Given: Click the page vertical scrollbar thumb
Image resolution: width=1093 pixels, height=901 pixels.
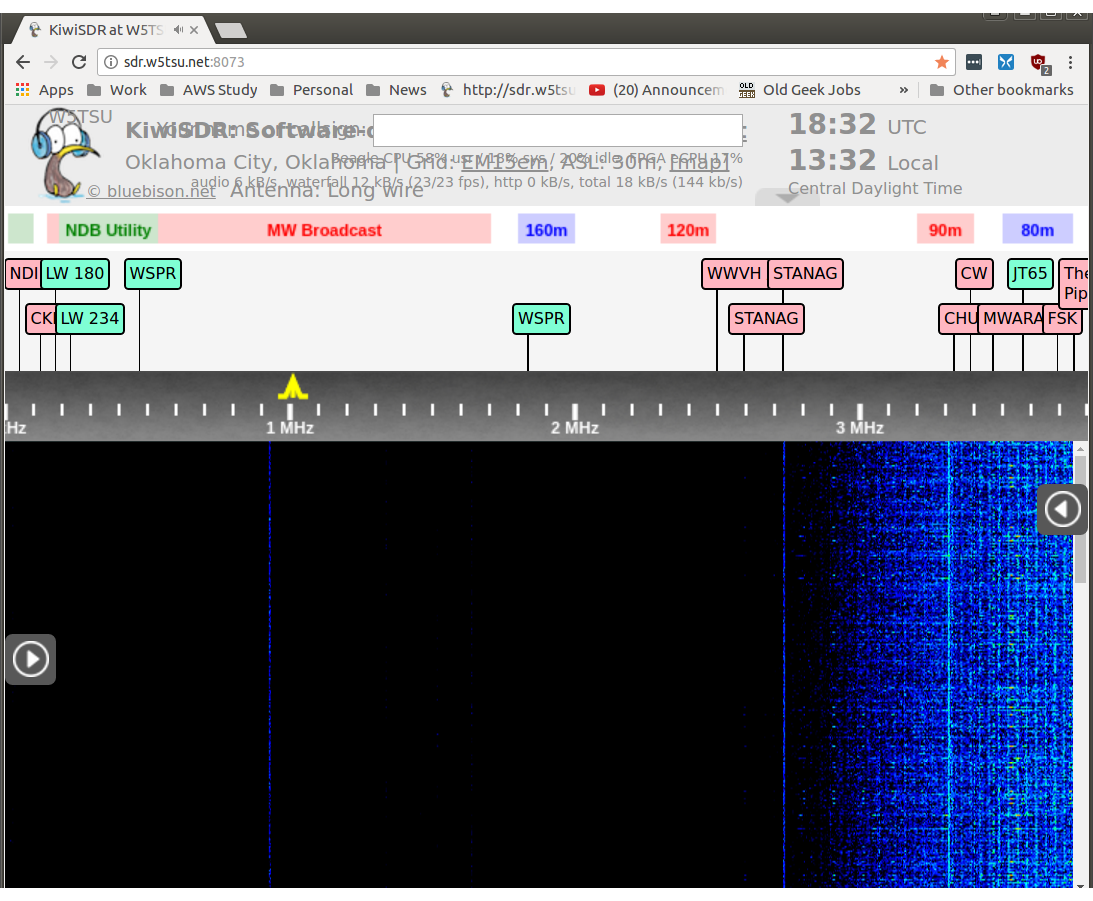Looking at the screenshot, I should (1080, 519).
